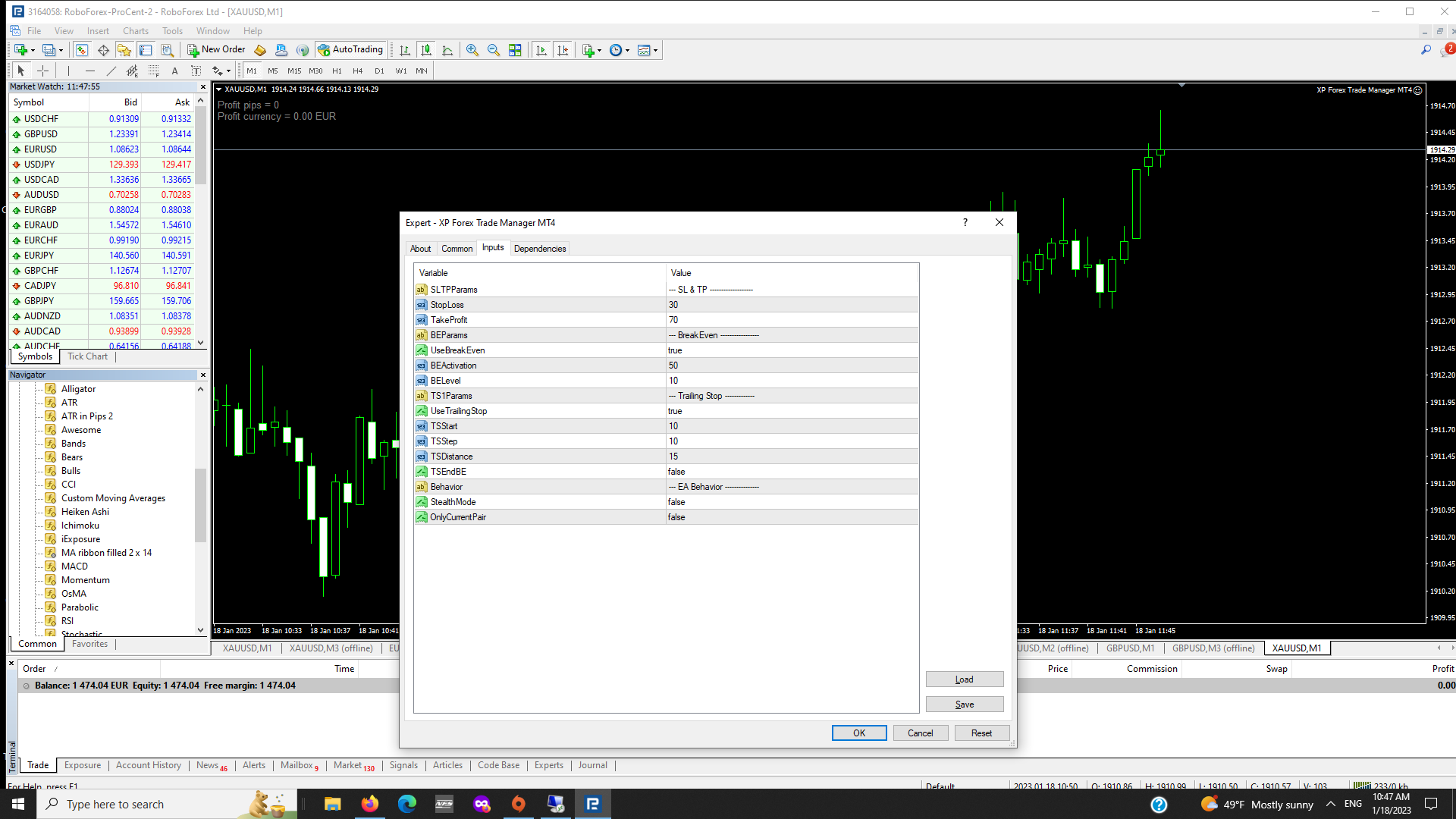The height and width of the screenshot is (819, 1456).
Task: Draw a horizontal line tool icon
Action: pyautogui.click(x=89, y=71)
